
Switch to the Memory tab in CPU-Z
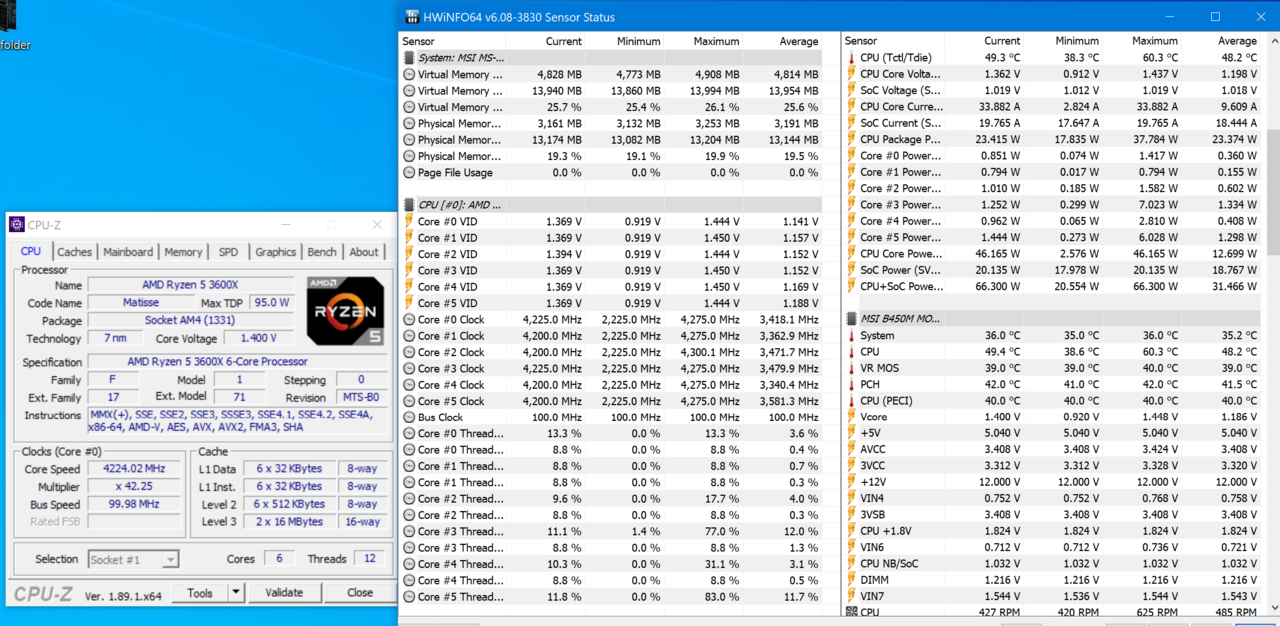[x=183, y=252]
